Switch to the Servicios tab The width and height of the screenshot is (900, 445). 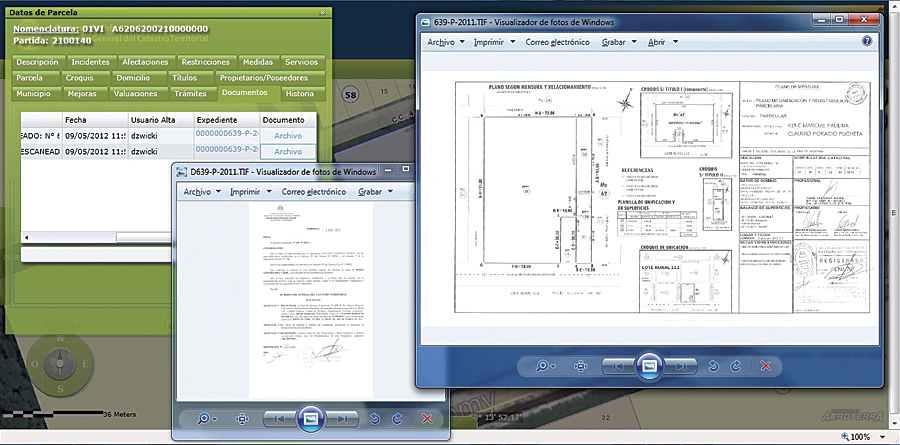click(x=301, y=62)
